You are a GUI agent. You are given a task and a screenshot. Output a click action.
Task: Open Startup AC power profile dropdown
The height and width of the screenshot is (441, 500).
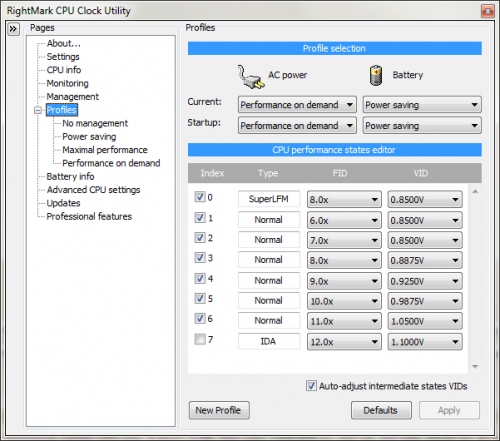(297, 126)
